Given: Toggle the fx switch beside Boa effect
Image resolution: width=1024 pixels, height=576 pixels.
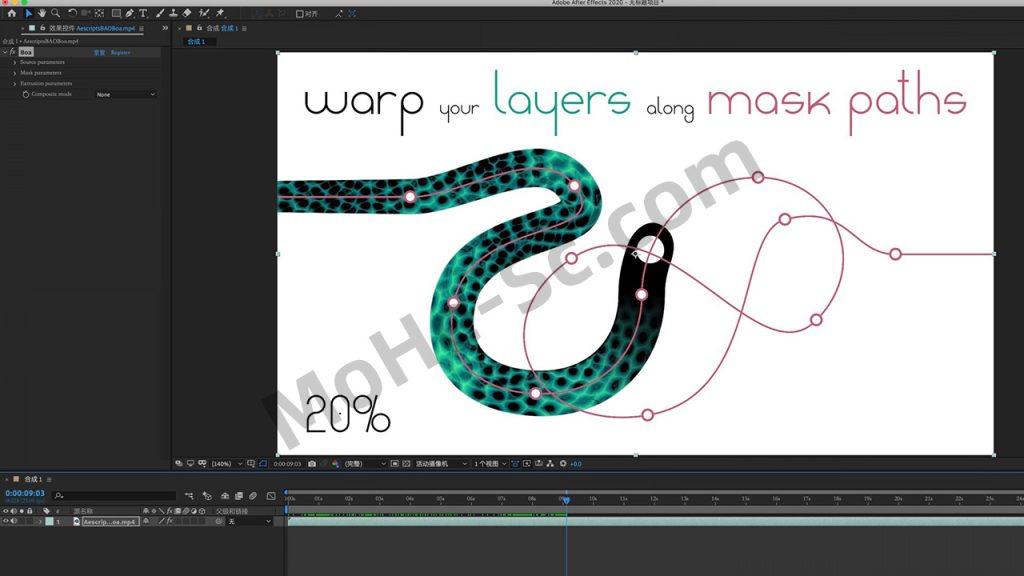Looking at the screenshot, I should pos(12,51).
